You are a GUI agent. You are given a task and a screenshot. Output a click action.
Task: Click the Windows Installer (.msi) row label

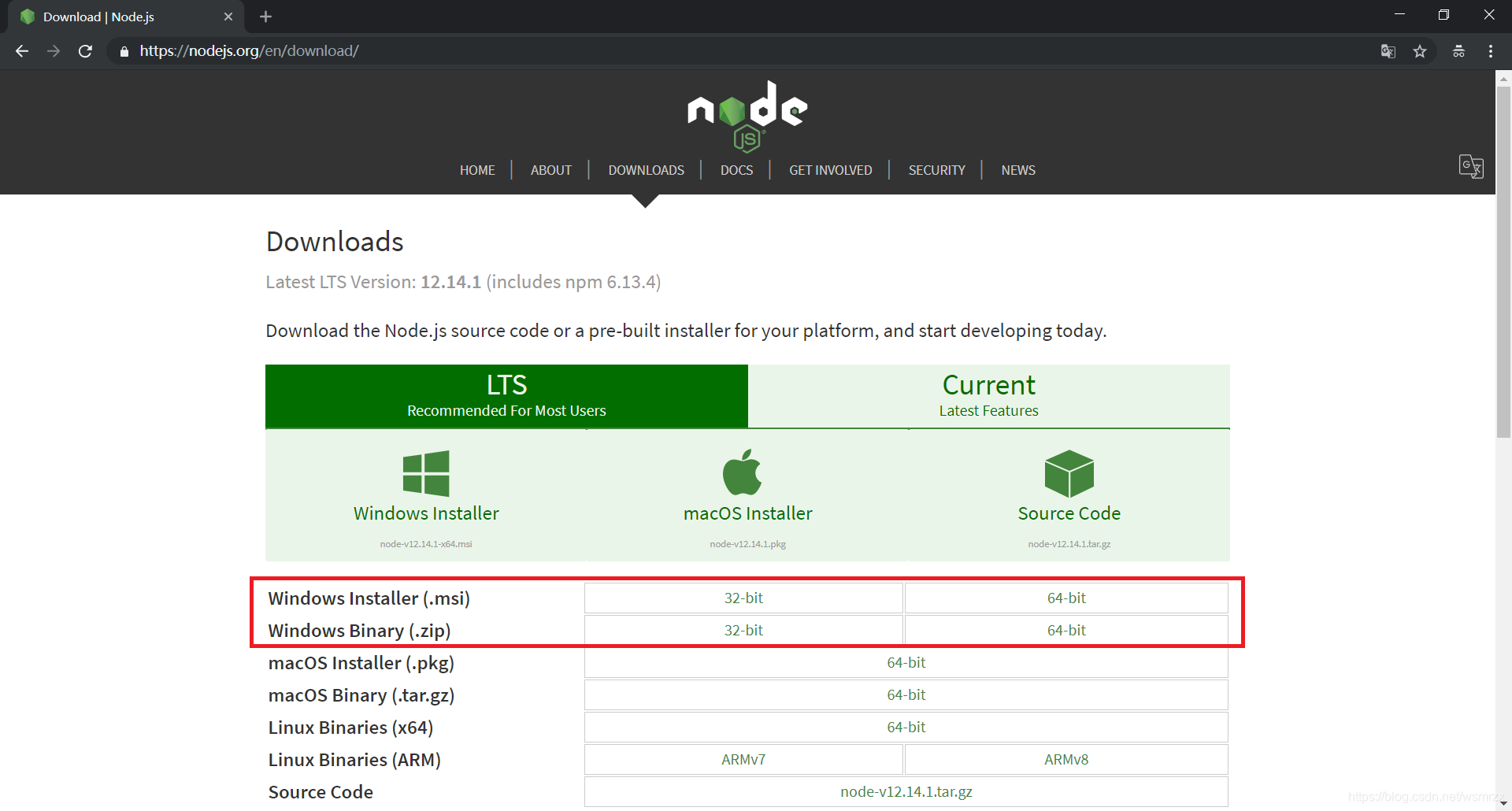pyautogui.click(x=369, y=598)
